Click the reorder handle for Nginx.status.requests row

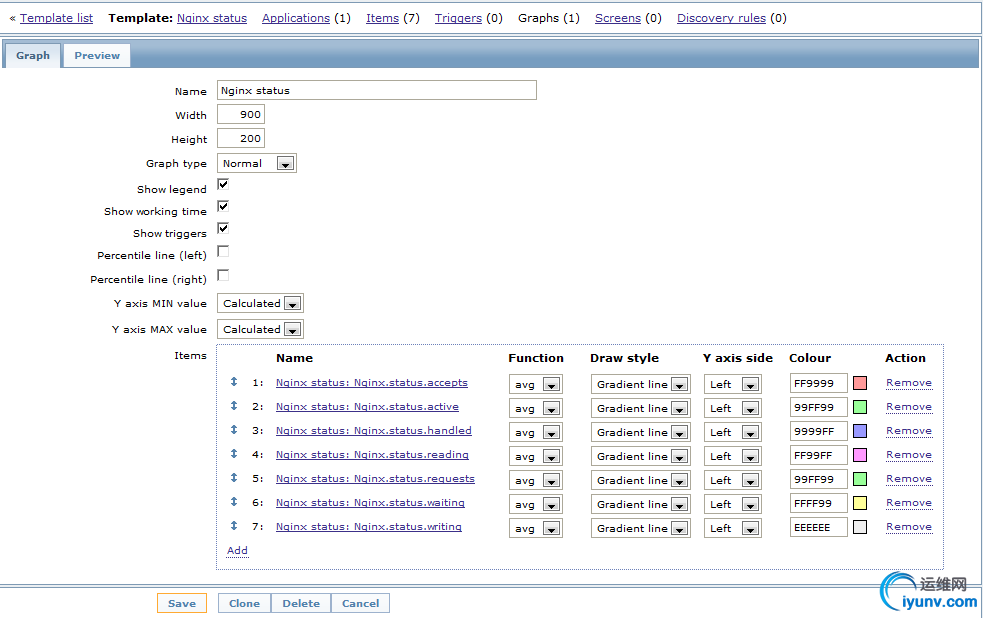[234, 478]
